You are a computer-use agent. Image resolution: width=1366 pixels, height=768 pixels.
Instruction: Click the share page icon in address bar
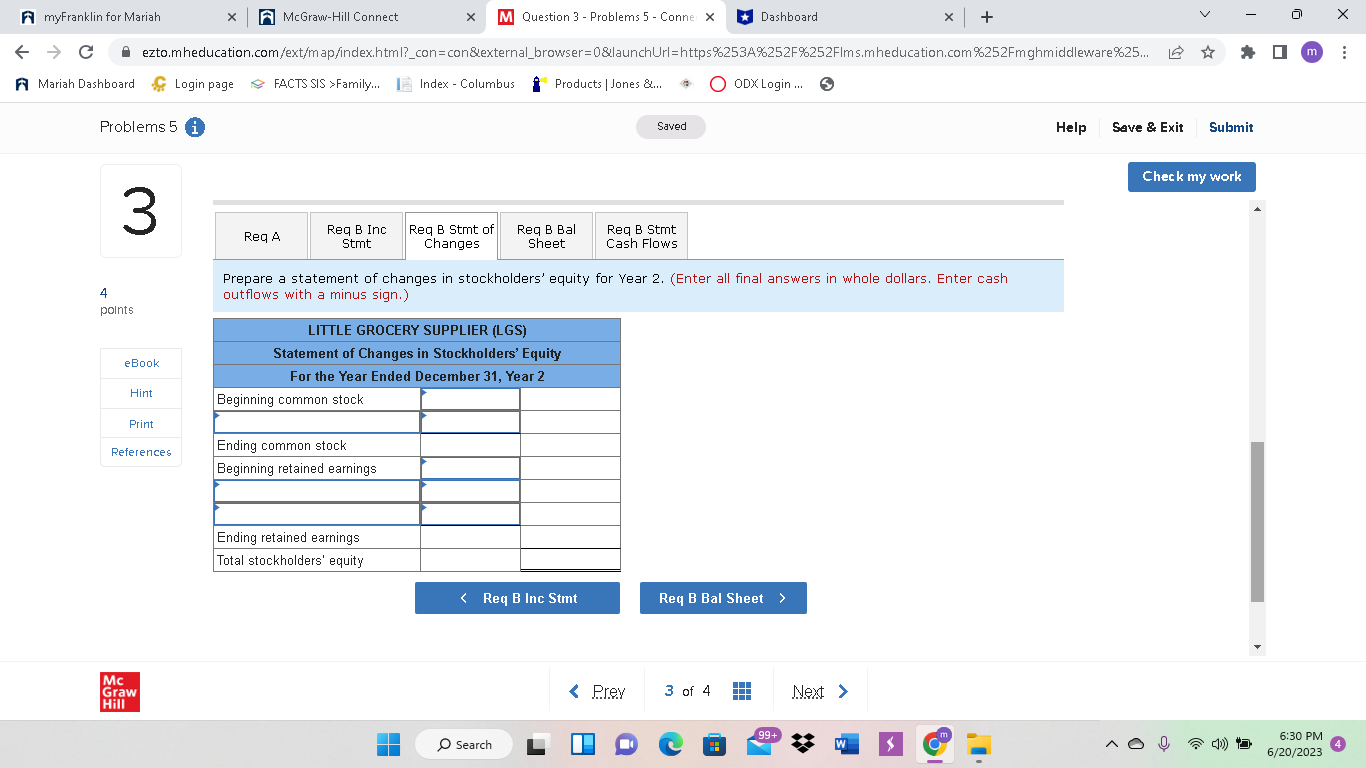click(x=1178, y=52)
